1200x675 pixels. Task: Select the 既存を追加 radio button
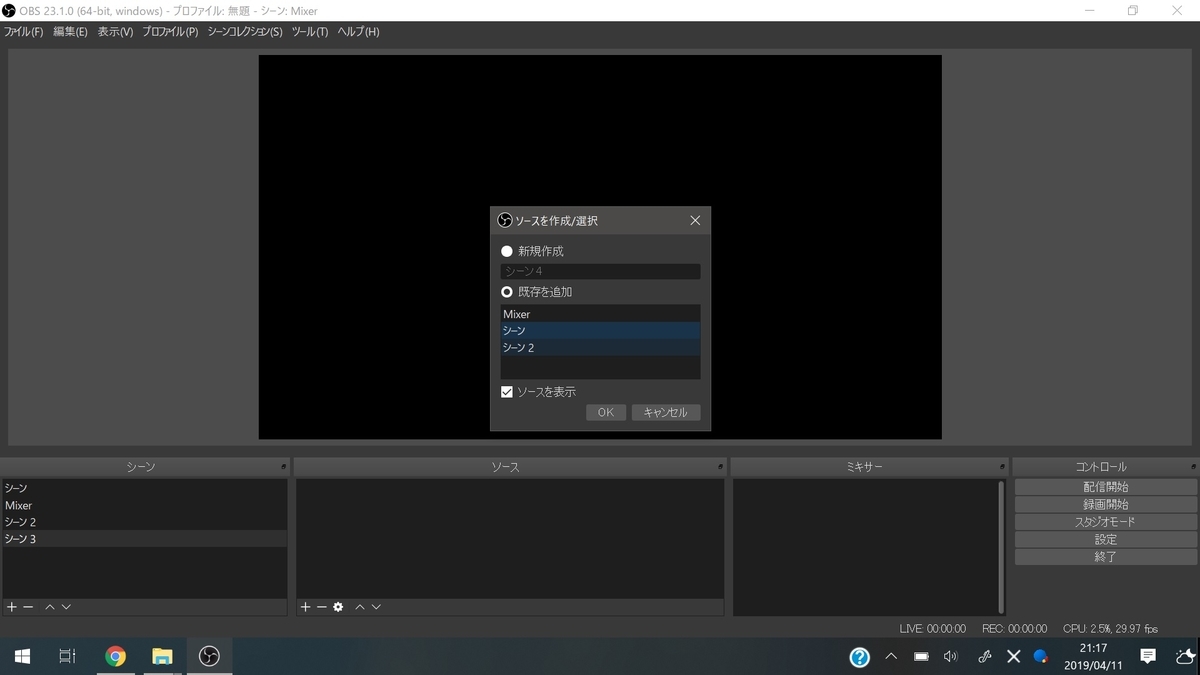[x=507, y=292]
